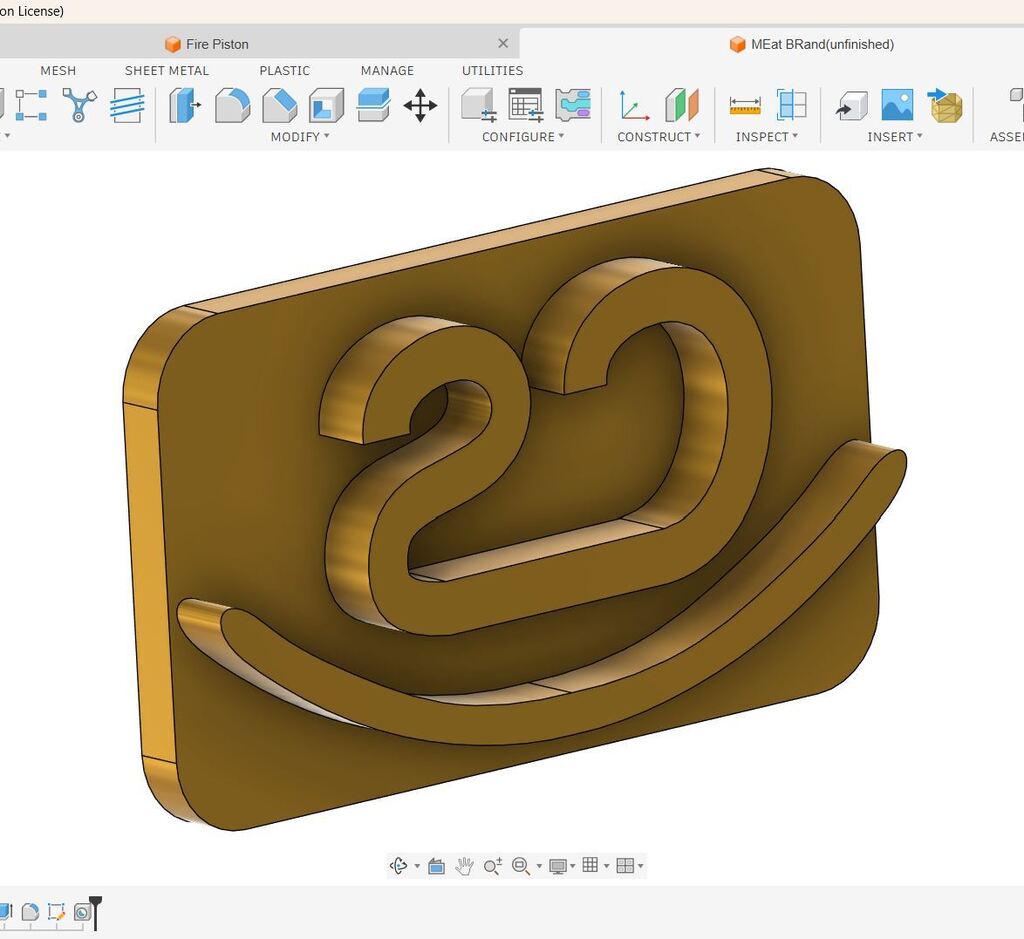
Task: Select the Press Pull tool icon
Action: [x=185, y=105]
